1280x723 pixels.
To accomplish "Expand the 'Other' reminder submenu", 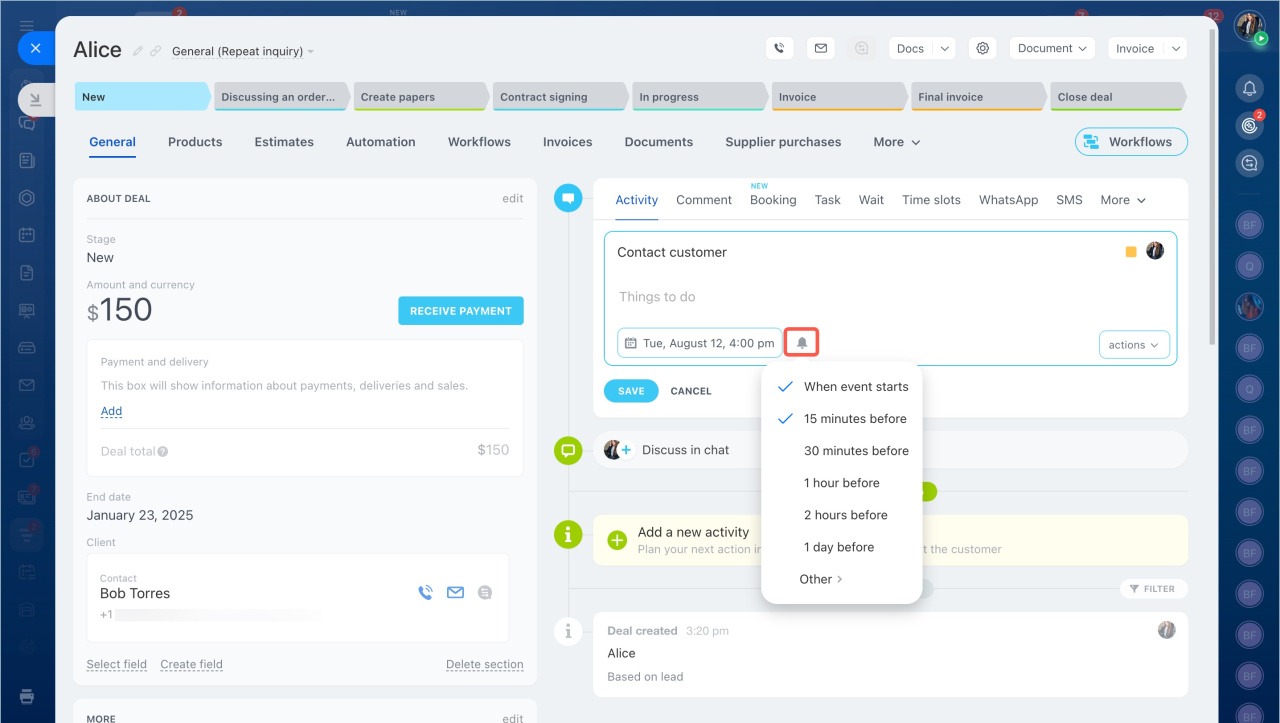I will coord(821,579).
